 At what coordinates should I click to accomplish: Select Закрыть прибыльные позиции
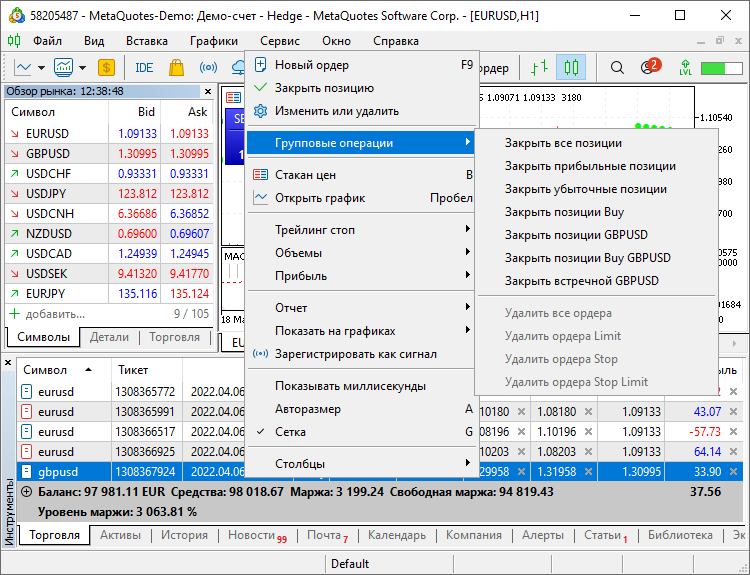[596, 166]
